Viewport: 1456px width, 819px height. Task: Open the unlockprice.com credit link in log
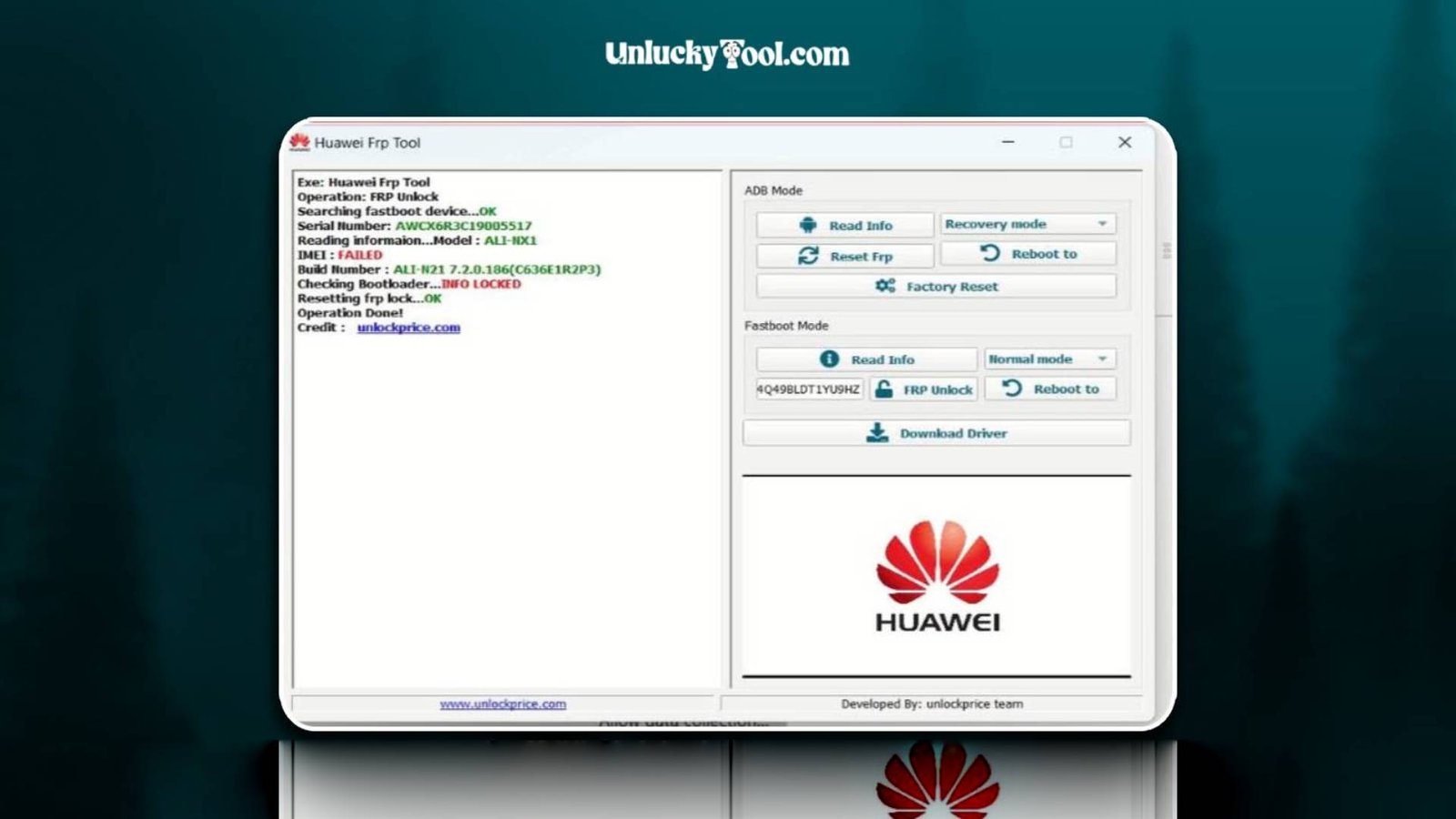pos(409,328)
